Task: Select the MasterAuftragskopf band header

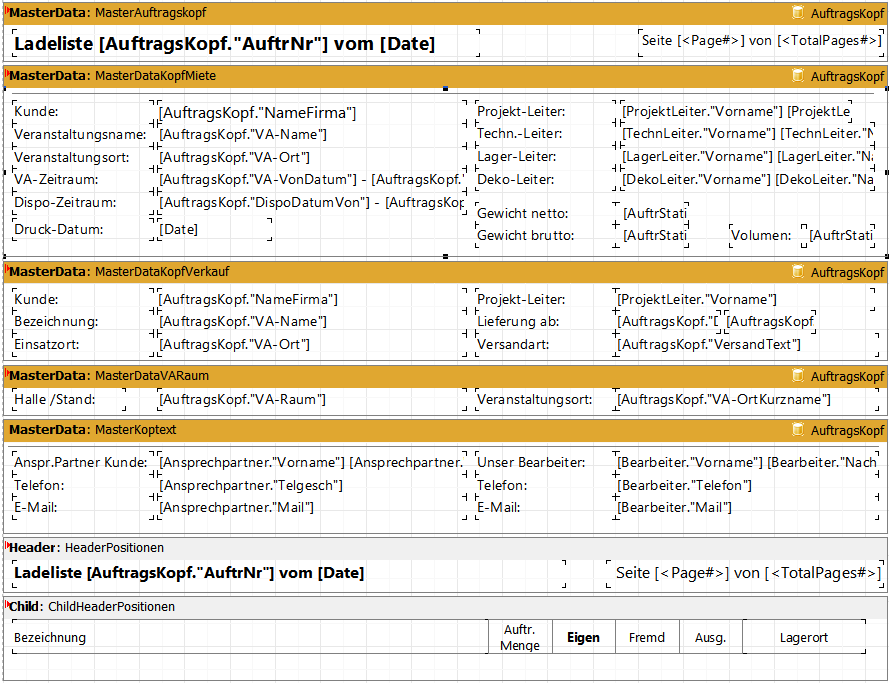Action: (x=445, y=13)
